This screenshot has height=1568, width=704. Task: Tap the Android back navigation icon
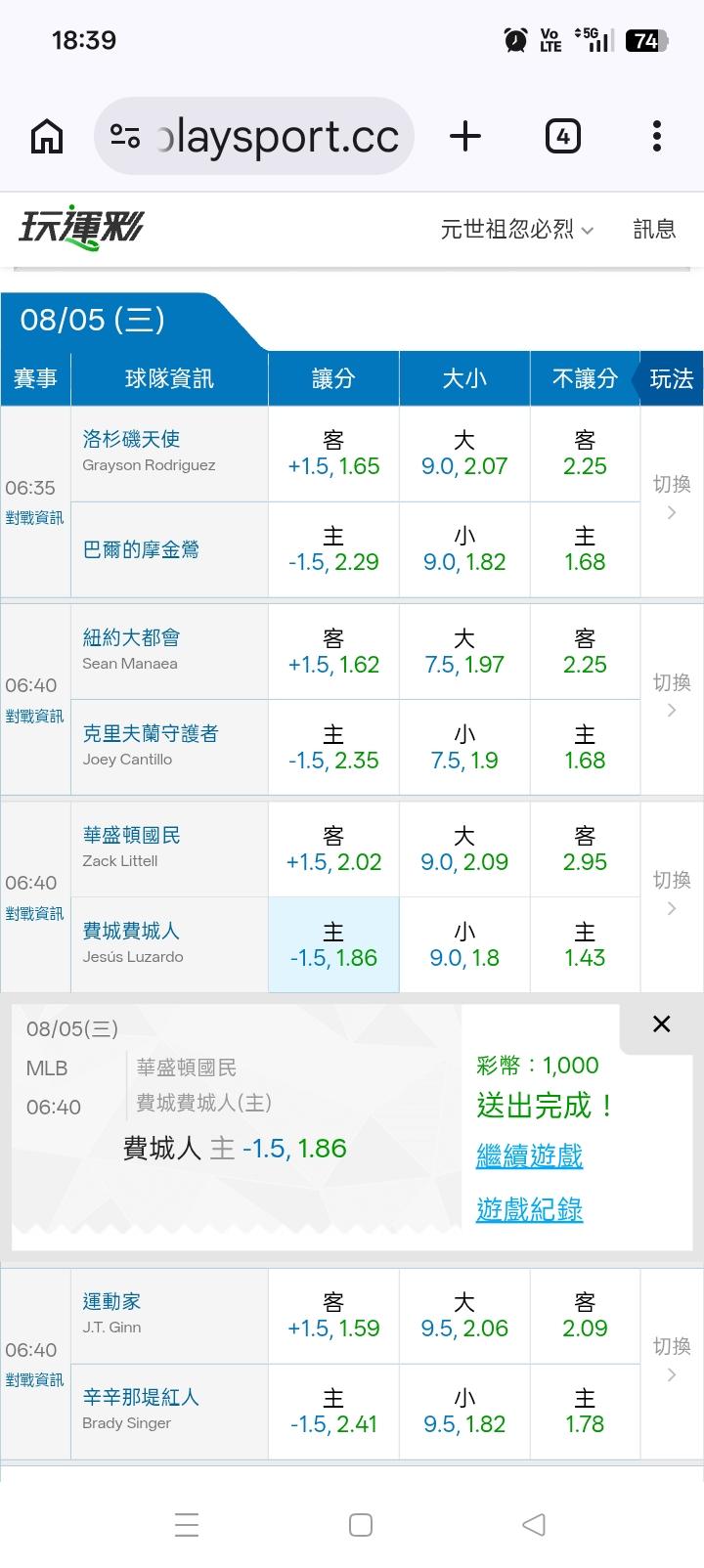533,1524
